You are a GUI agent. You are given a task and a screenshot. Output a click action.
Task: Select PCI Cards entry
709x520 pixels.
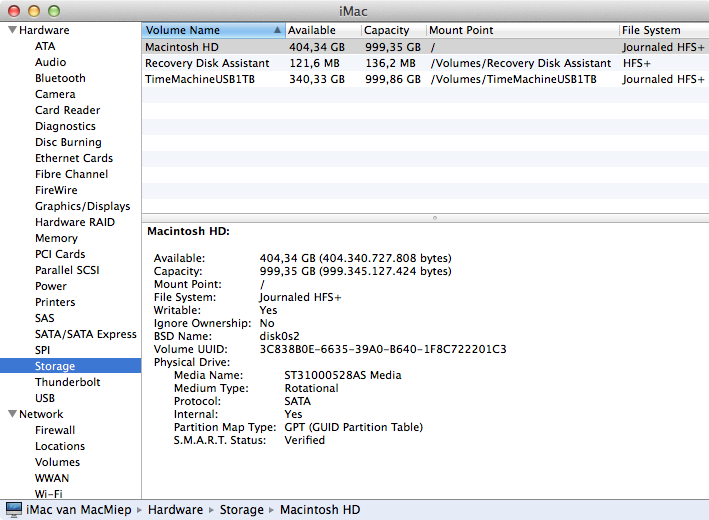60,254
